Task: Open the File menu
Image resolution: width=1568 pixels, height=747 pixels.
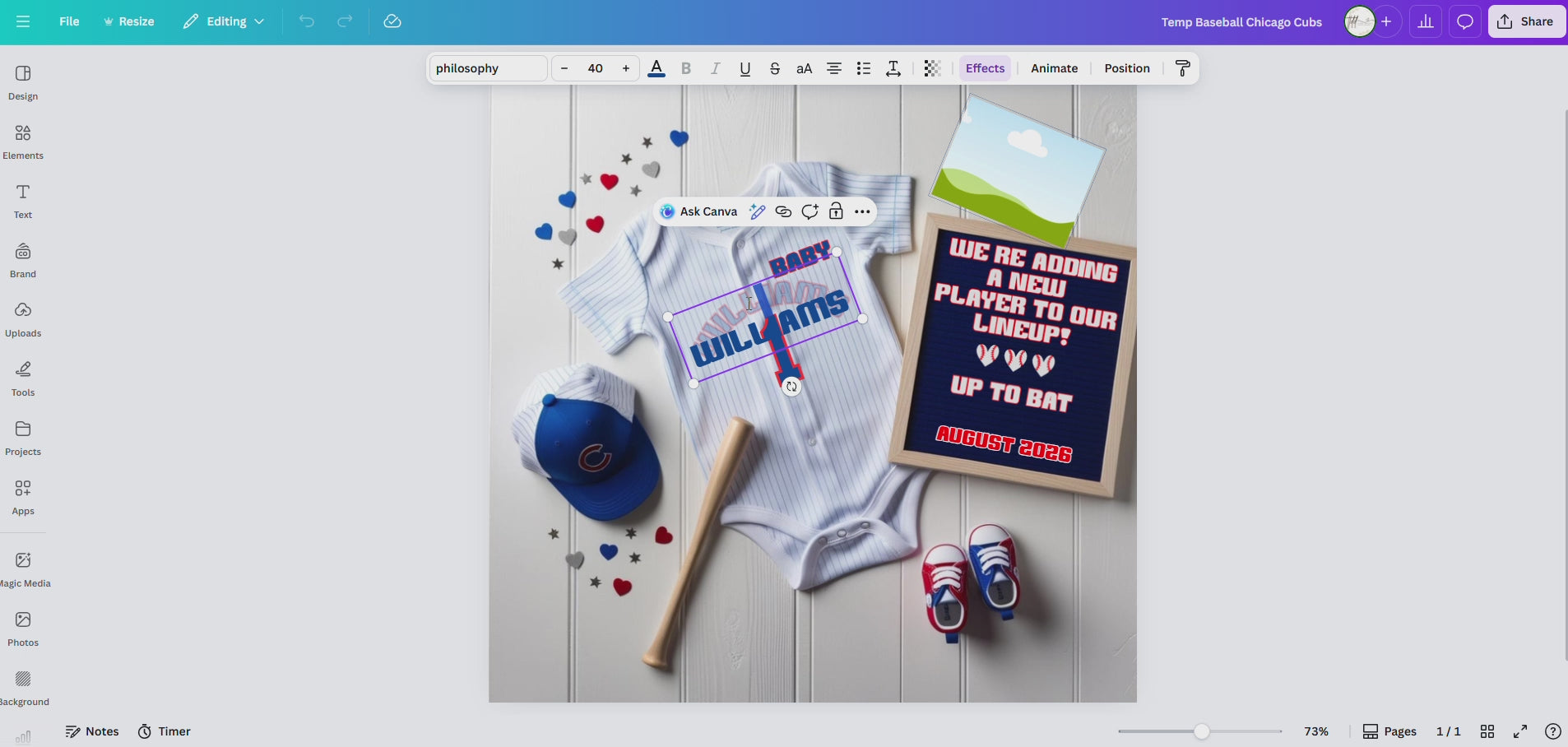Action: [69, 21]
